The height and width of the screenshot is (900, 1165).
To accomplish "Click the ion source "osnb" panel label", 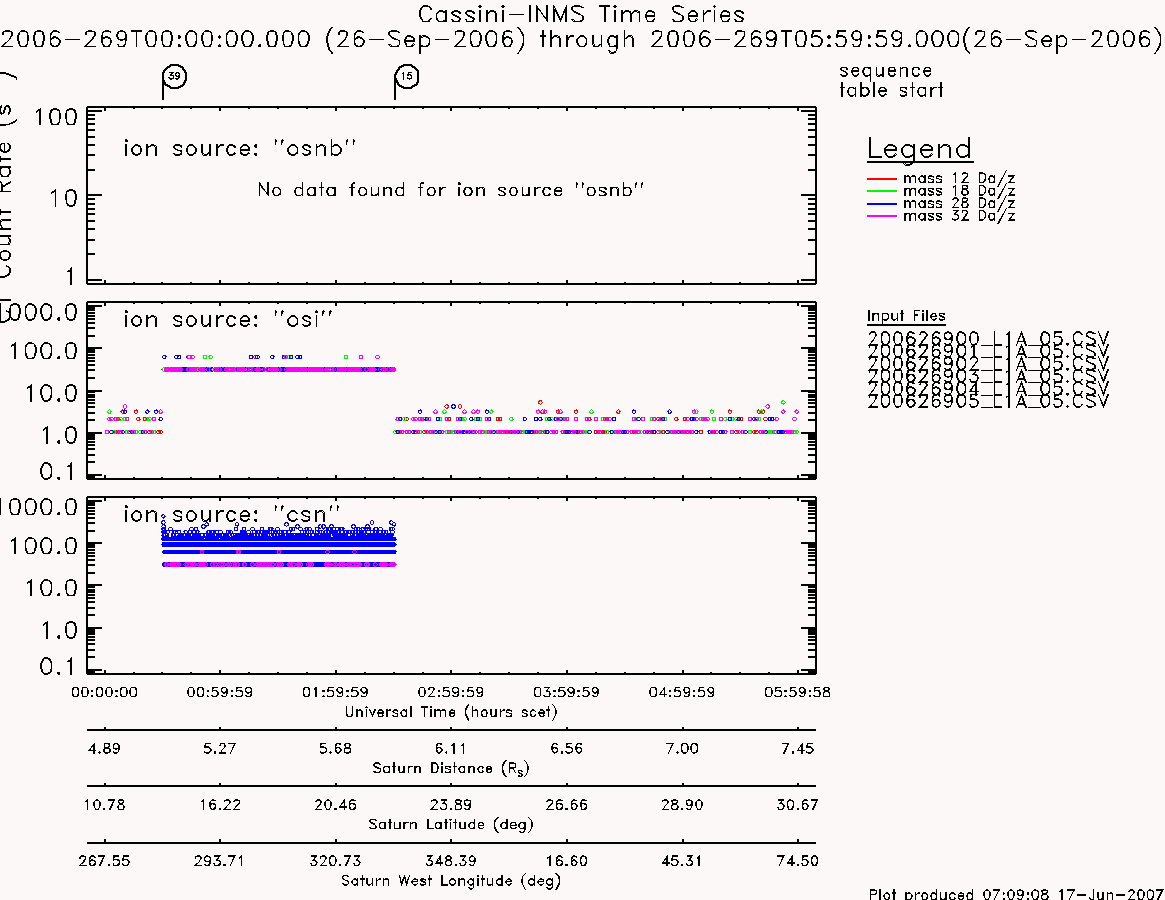I will click(x=240, y=149).
